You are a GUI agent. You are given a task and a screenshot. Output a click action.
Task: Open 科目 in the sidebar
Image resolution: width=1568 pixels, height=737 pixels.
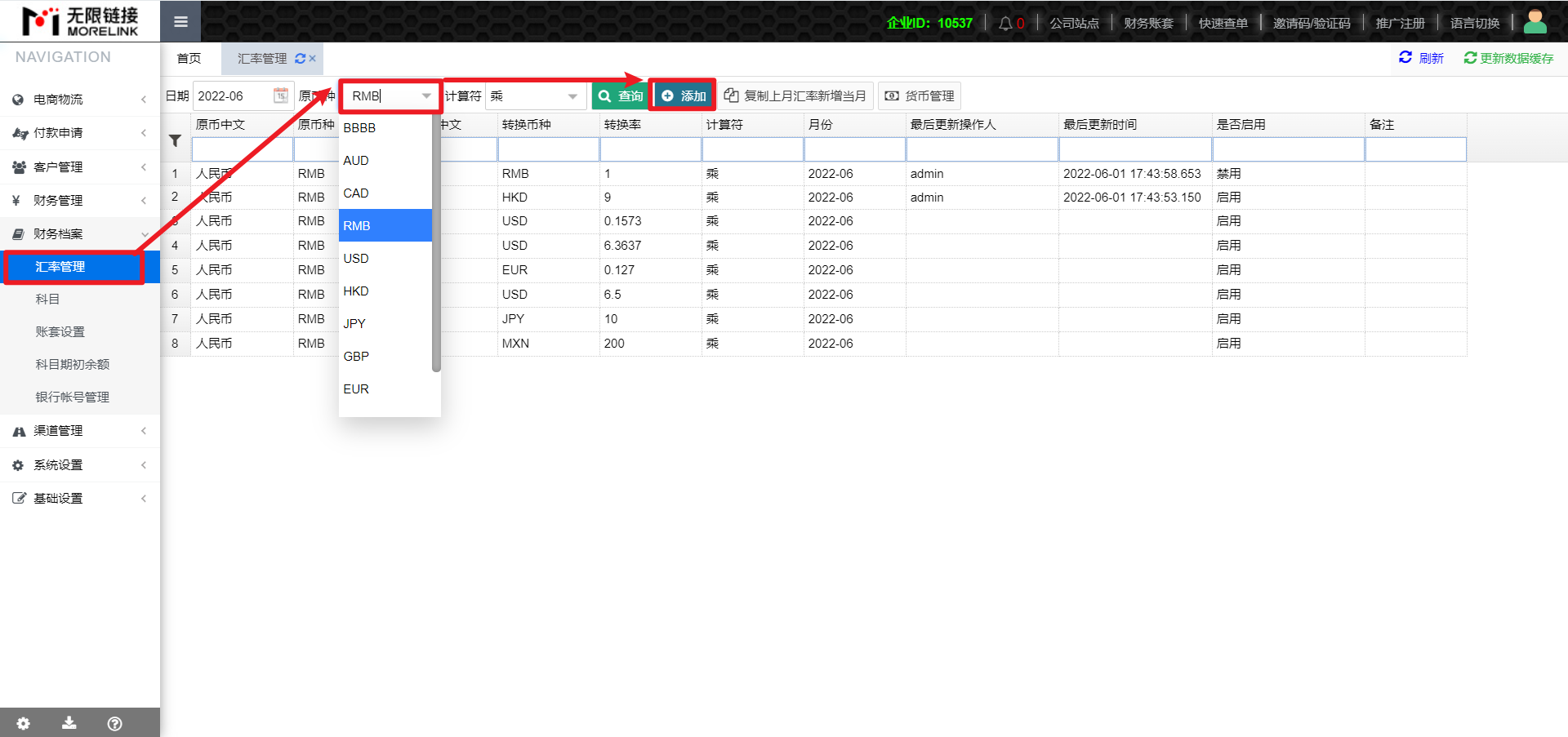point(47,300)
